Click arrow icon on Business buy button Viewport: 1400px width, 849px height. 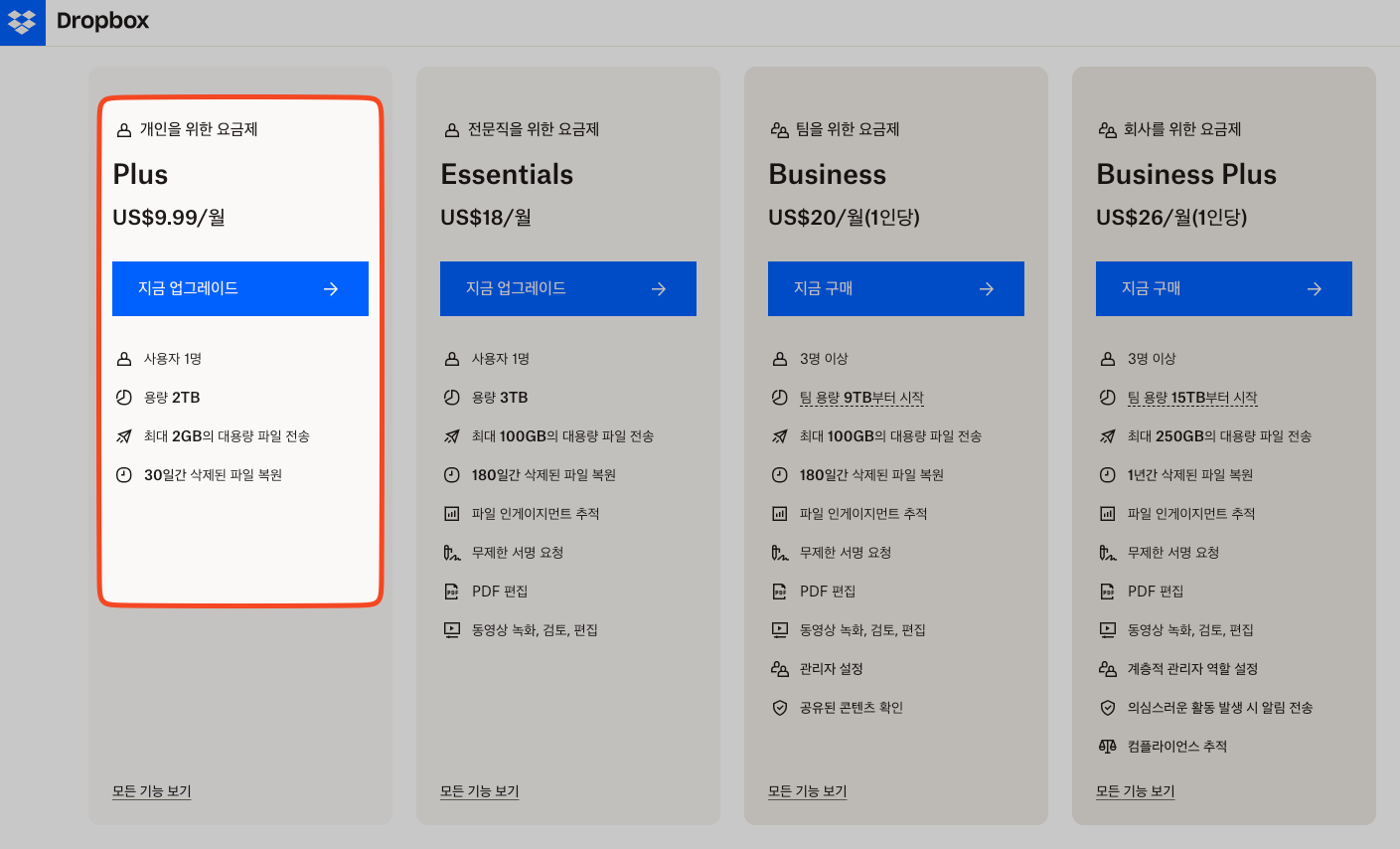(987, 289)
